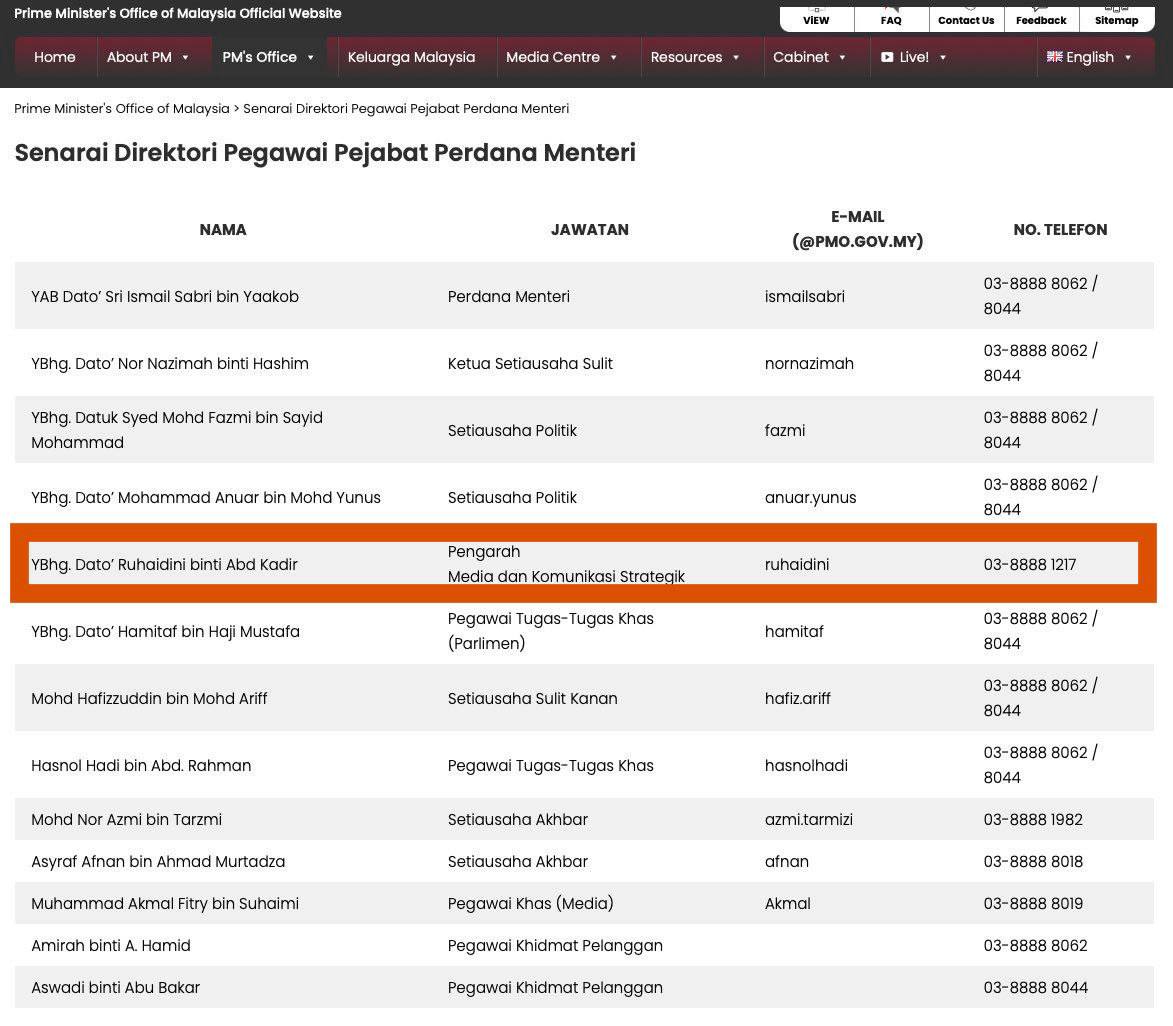Open the English language dropdown arrow
This screenshot has width=1173, height=1026.
coord(1128,58)
